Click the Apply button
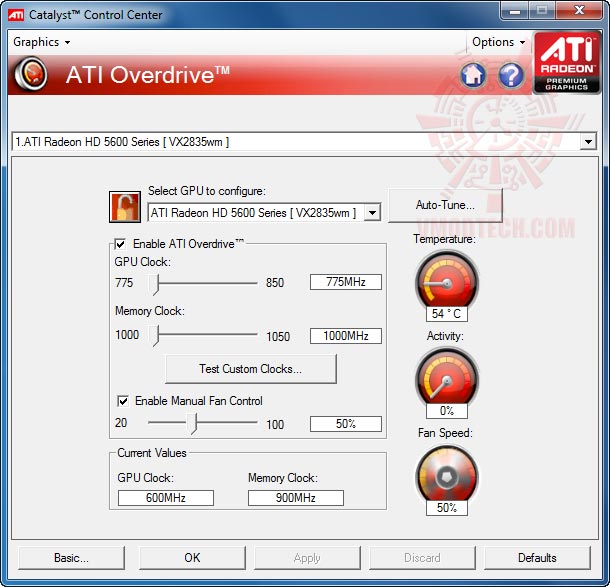Image resolution: width=610 pixels, height=587 pixels. pos(307,558)
